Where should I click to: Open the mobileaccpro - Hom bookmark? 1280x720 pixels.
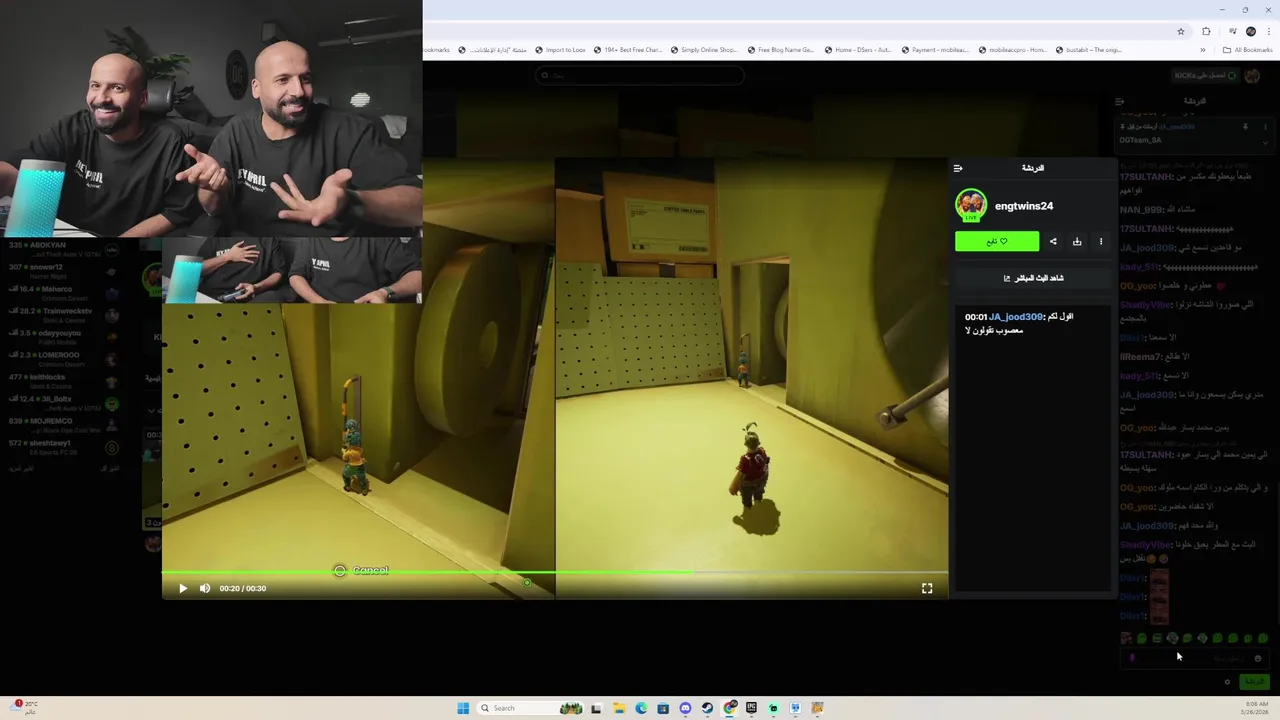1012,50
